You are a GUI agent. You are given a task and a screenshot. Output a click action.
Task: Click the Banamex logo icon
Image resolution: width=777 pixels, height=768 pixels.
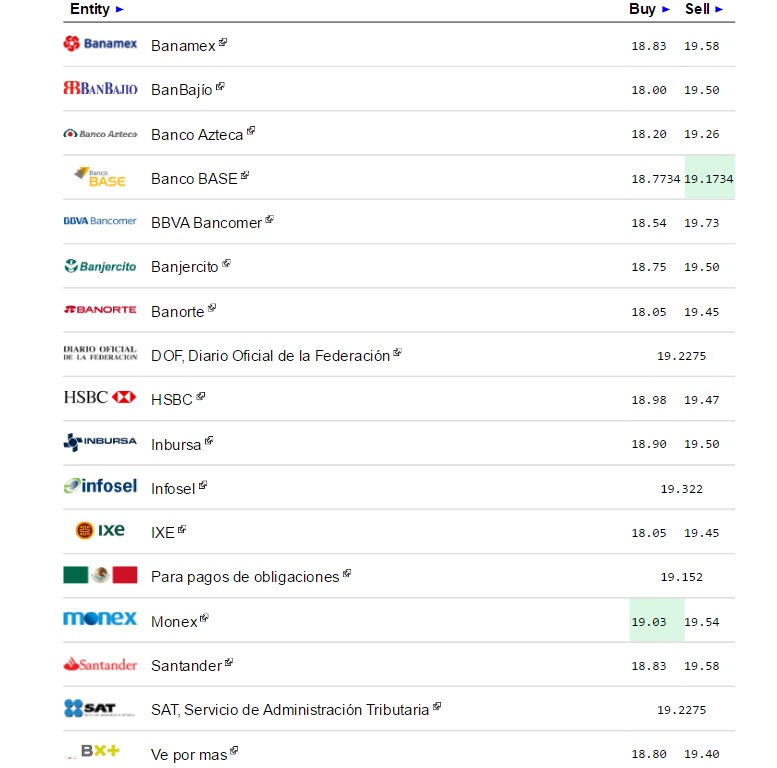(x=100, y=44)
